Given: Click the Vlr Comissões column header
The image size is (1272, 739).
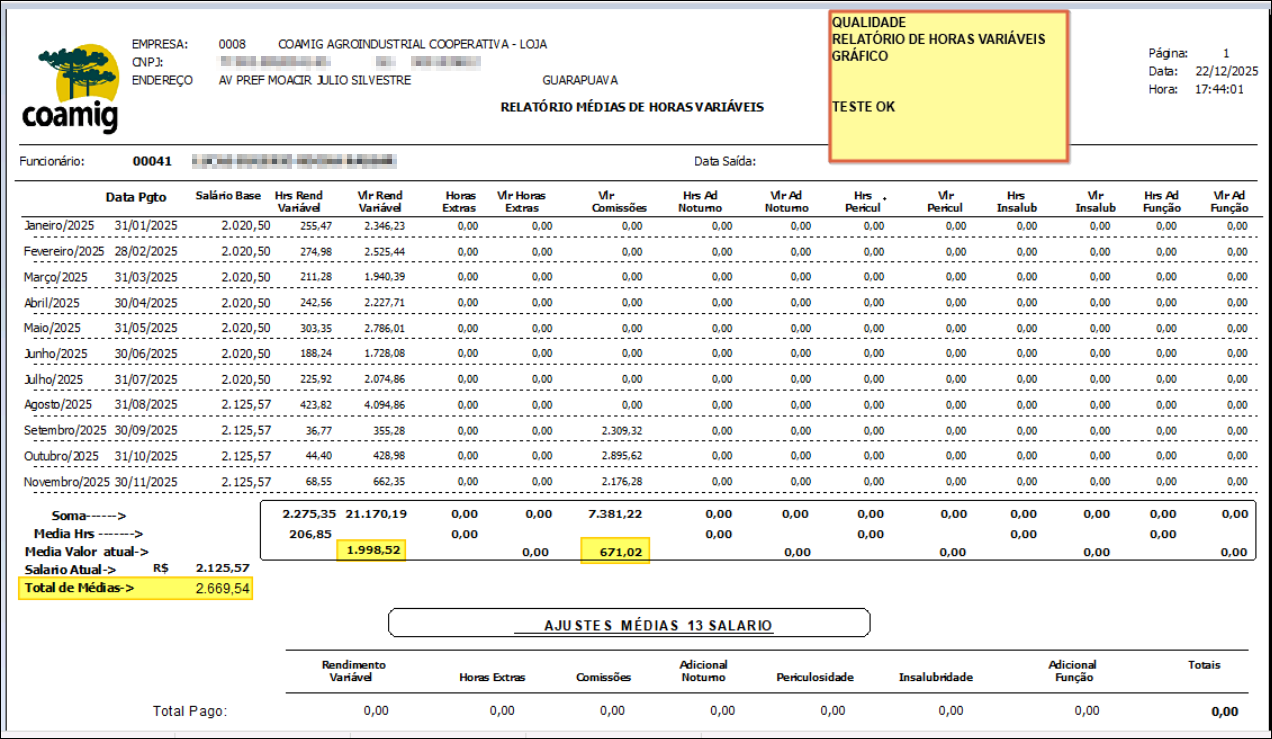Looking at the screenshot, I should click(x=620, y=202).
